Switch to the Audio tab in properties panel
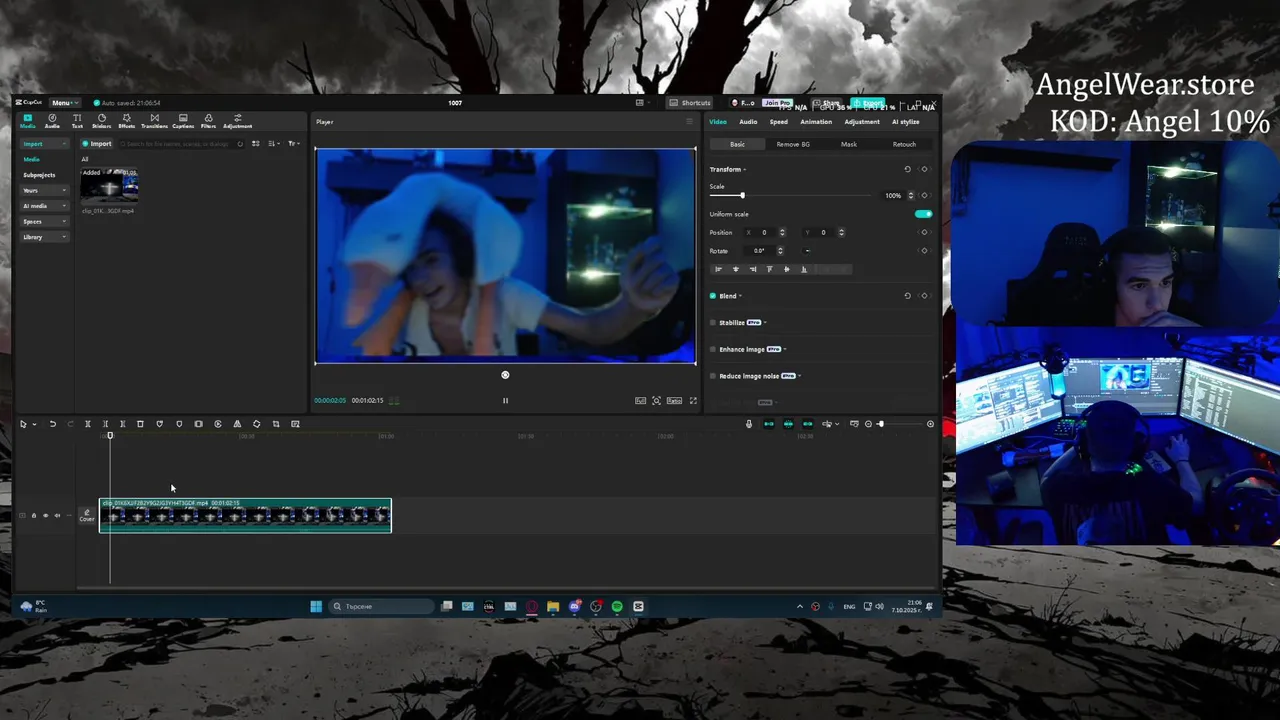This screenshot has height=720, width=1280. click(x=748, y=122)
